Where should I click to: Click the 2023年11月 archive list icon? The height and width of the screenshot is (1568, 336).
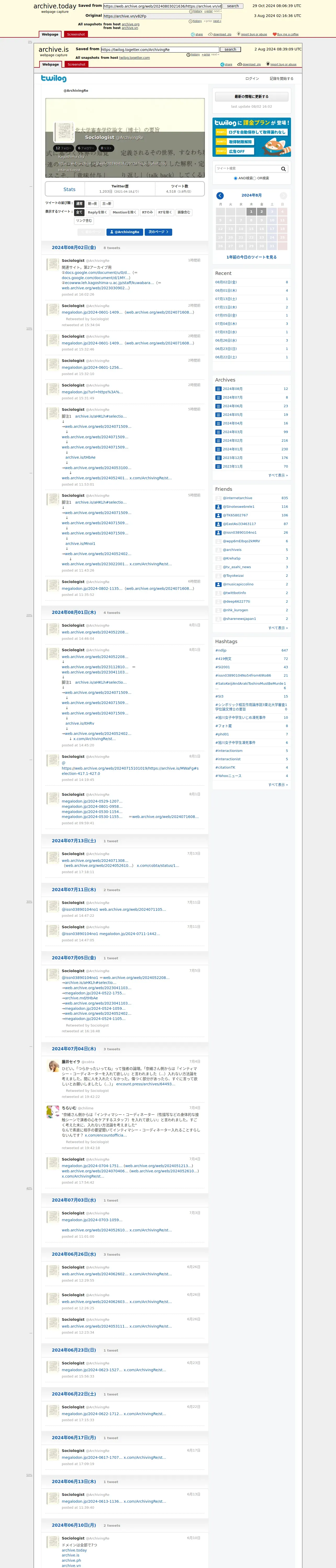pos(218,466)
